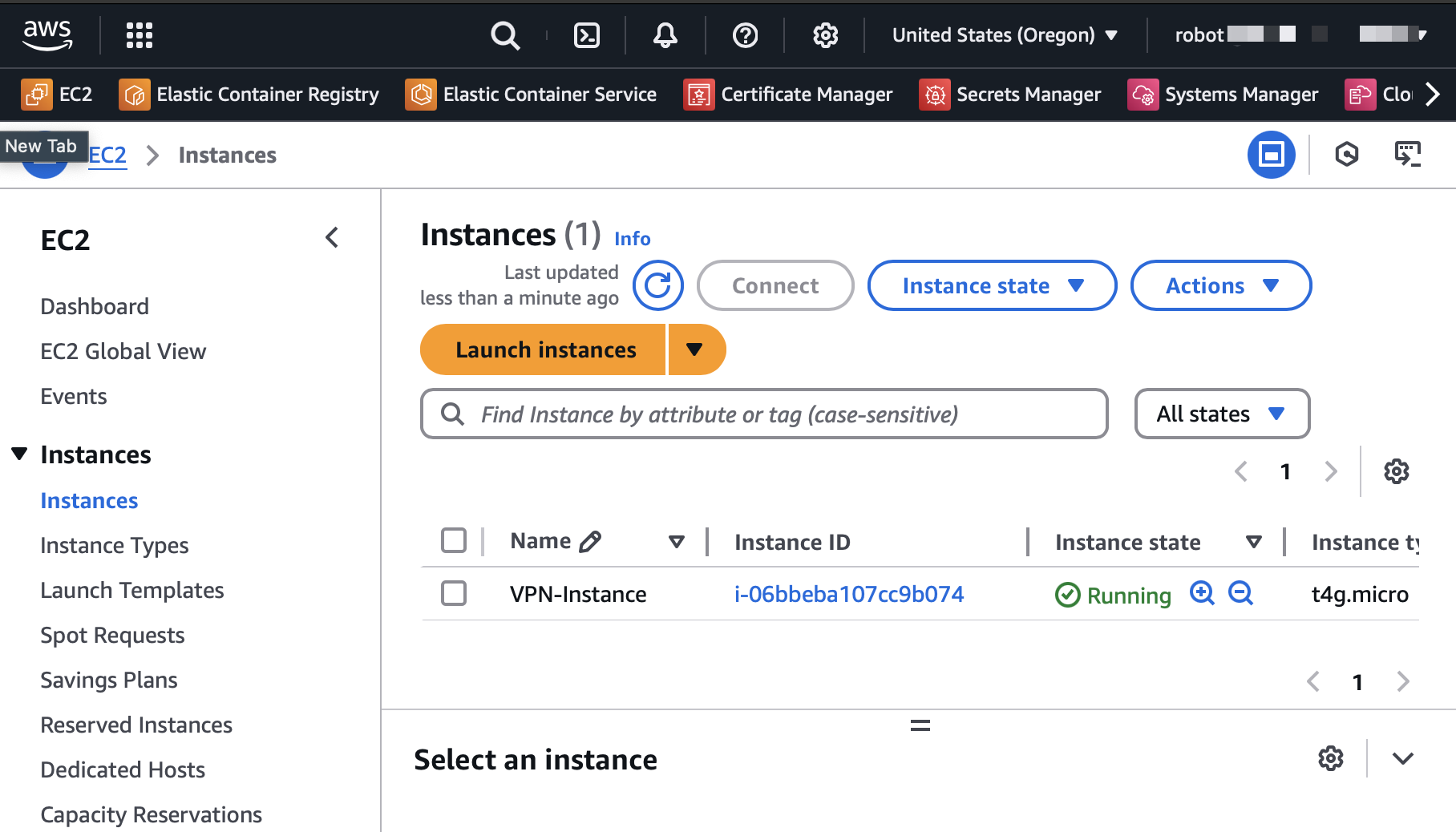
Task: Expand the Select an instance panel chevron
Action: click(x=1403, y=758)
